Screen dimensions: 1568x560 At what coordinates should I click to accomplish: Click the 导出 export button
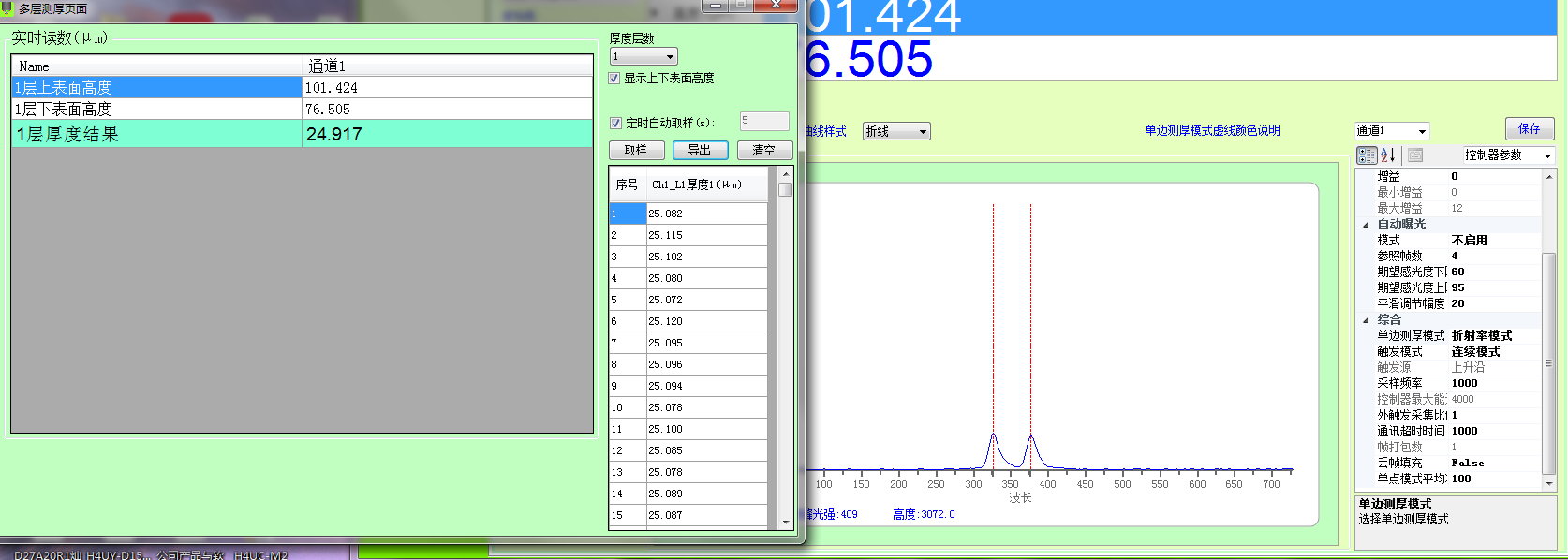point(700,151)
